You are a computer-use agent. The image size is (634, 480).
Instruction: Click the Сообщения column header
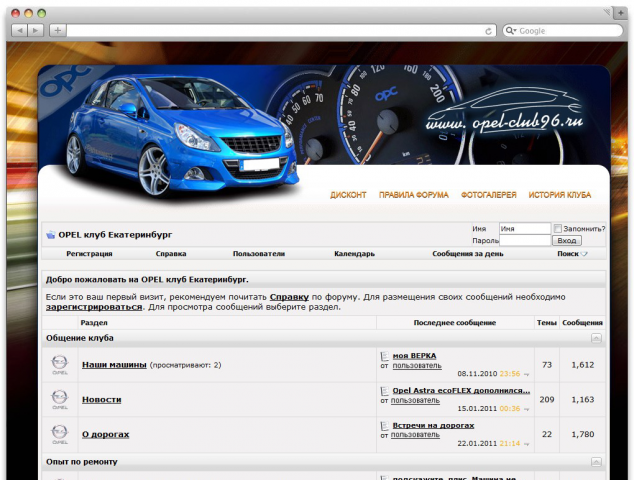click(x=582, y=323)
